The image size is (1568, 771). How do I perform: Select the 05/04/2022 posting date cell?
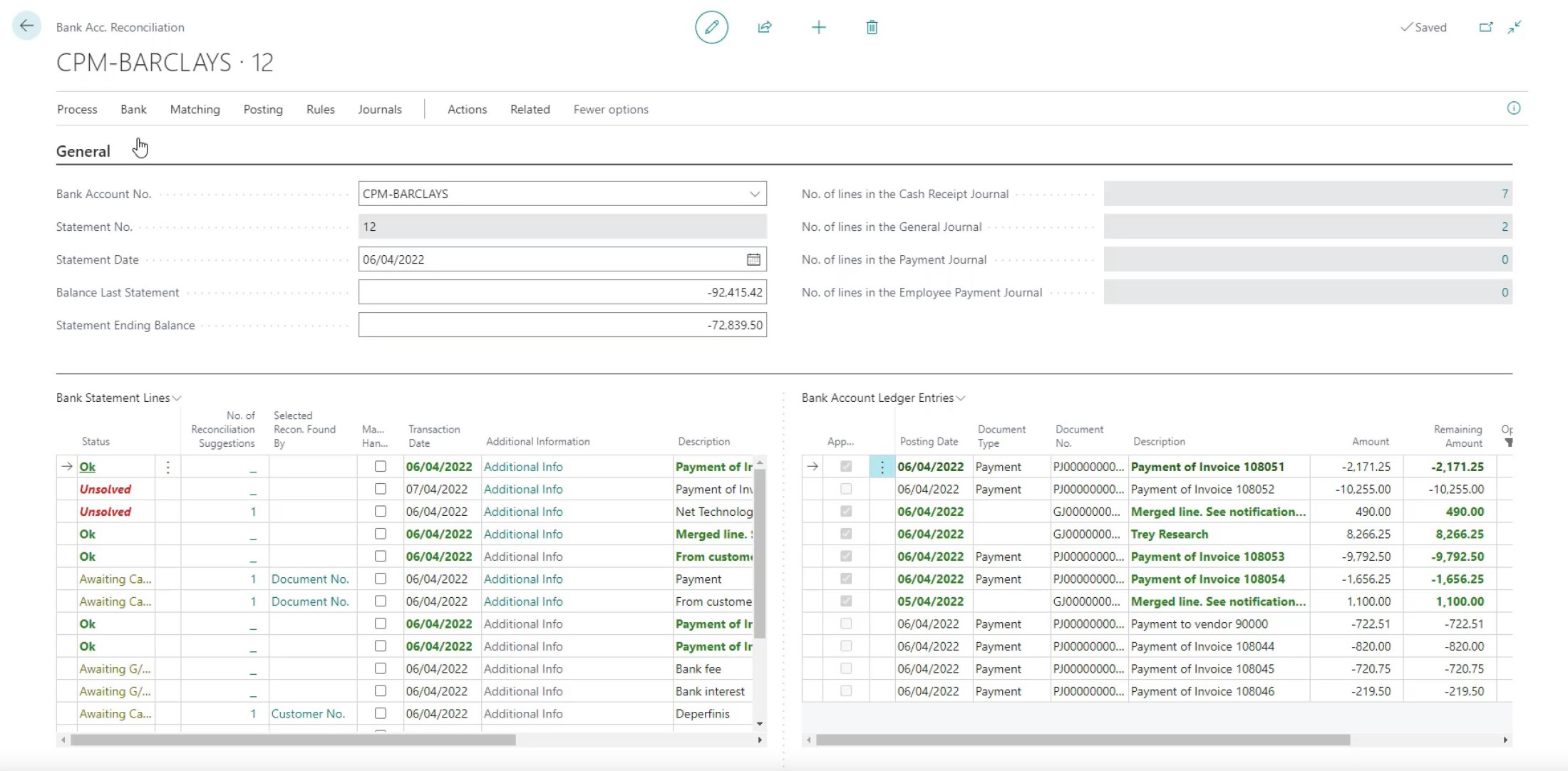coord(930,601)
